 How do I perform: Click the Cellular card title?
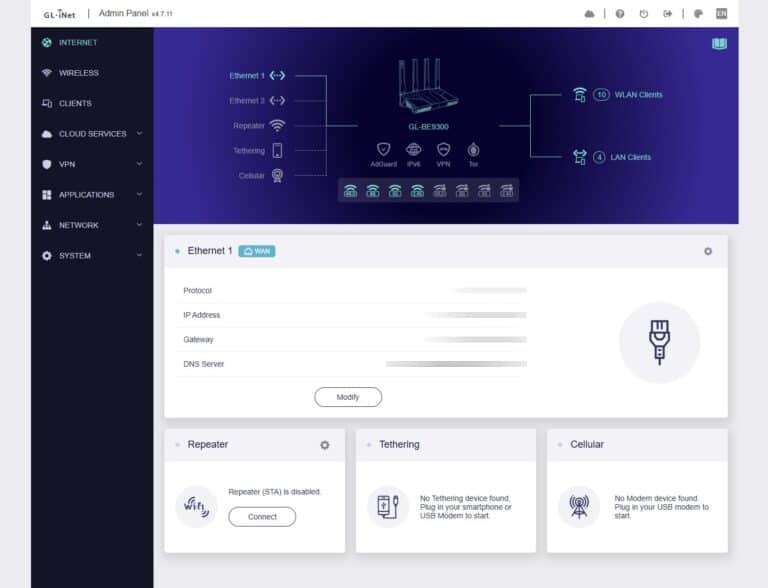(x=587, y=444)
